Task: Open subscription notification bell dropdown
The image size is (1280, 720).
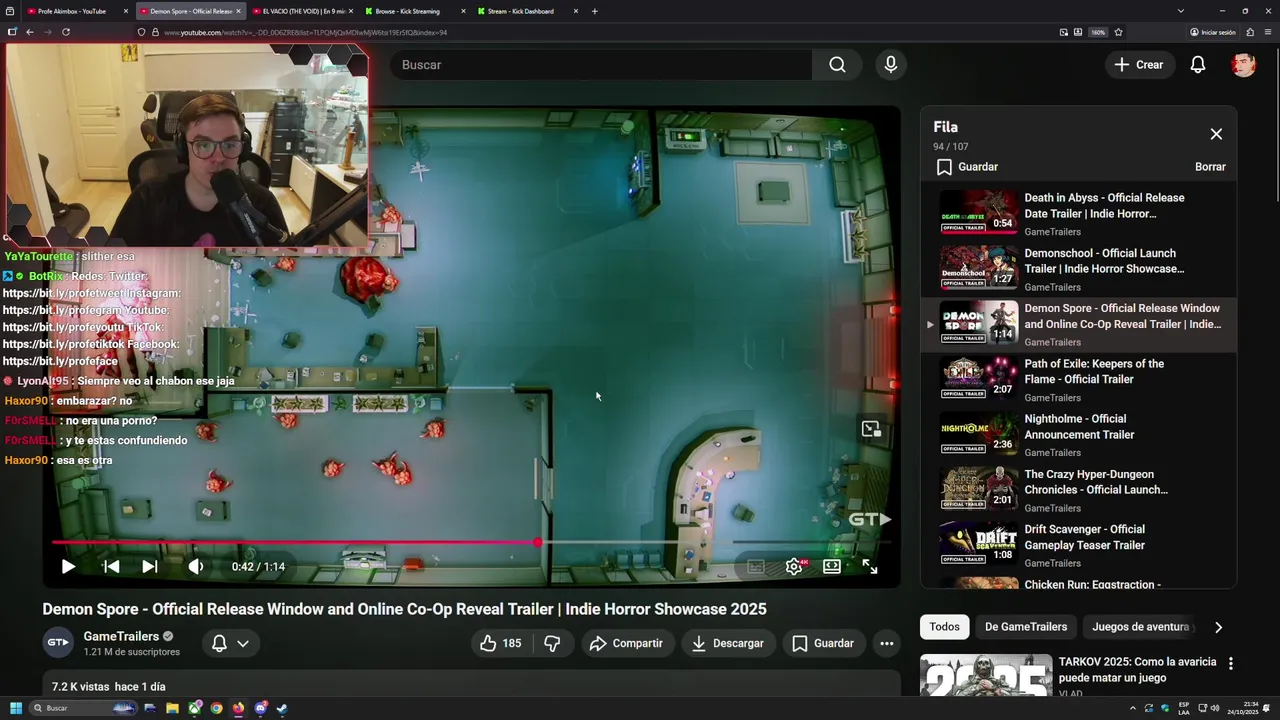Action: [x=230, y=643]
